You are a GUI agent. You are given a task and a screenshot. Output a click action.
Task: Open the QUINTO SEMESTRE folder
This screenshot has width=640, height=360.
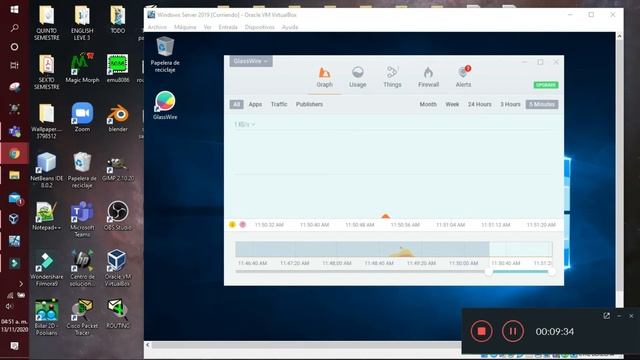pos(47,22)
